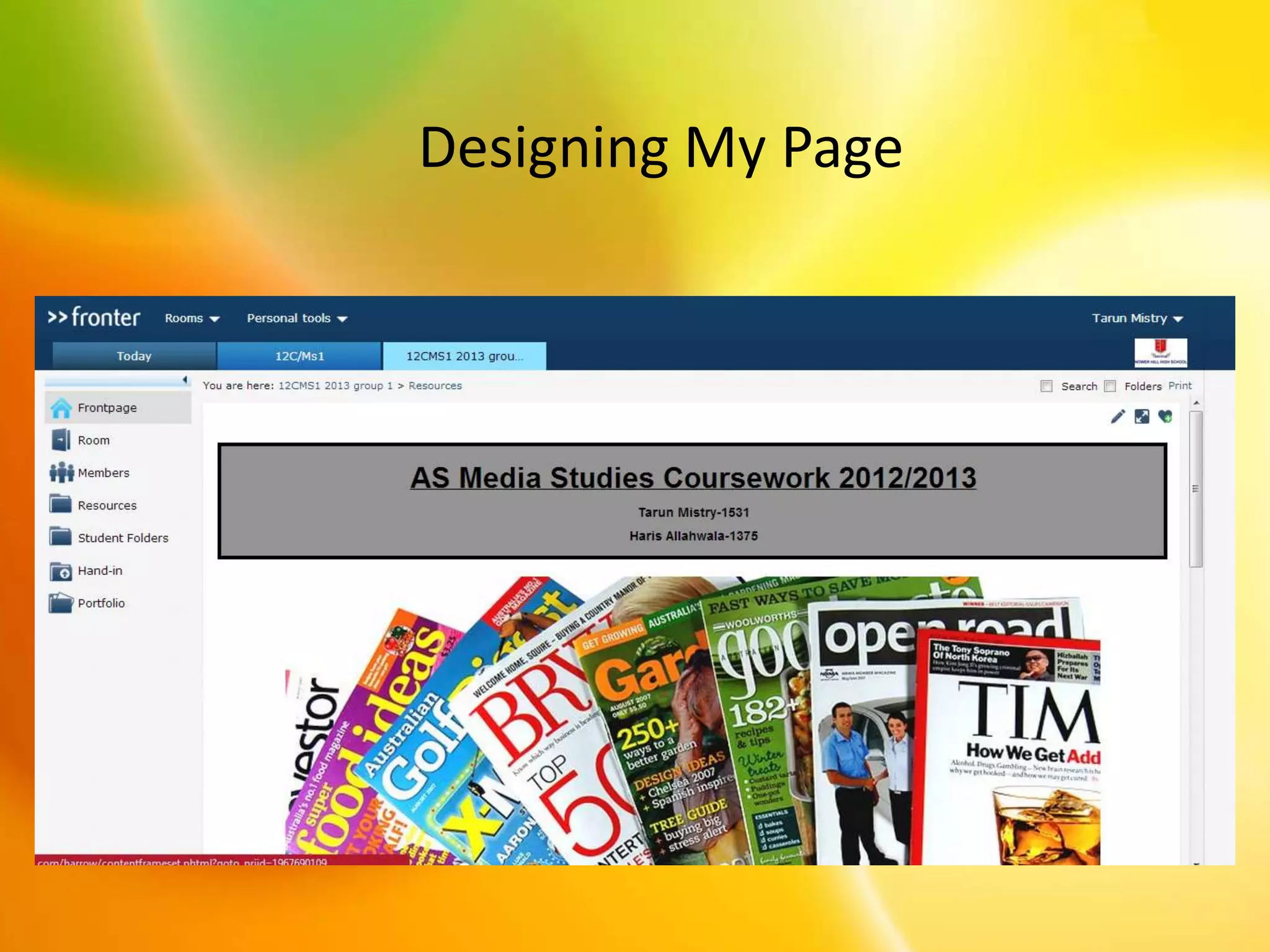Click the magazines collage image
This screenshot has height=952, width=1270.
(x=693, y=720)
